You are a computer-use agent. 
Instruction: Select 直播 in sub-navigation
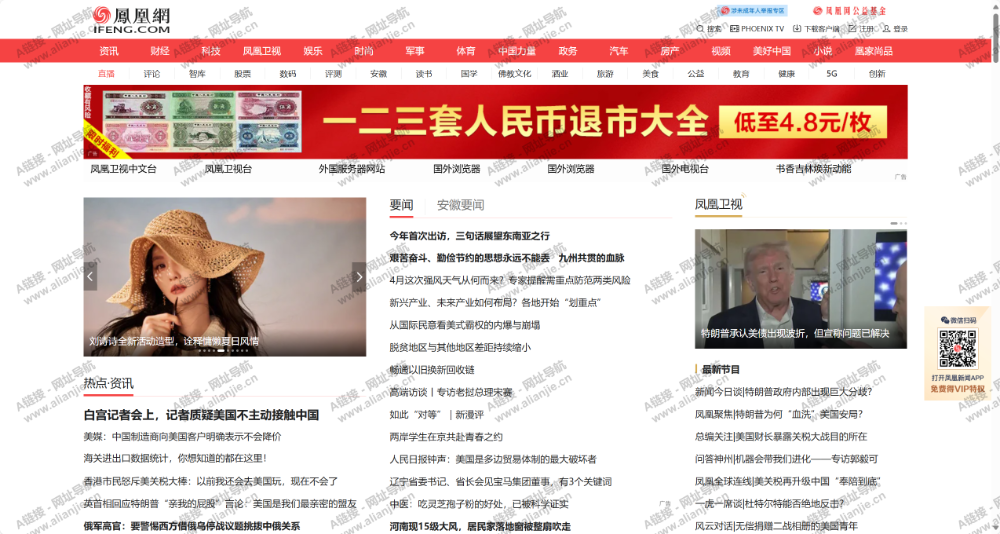(107, 73)
